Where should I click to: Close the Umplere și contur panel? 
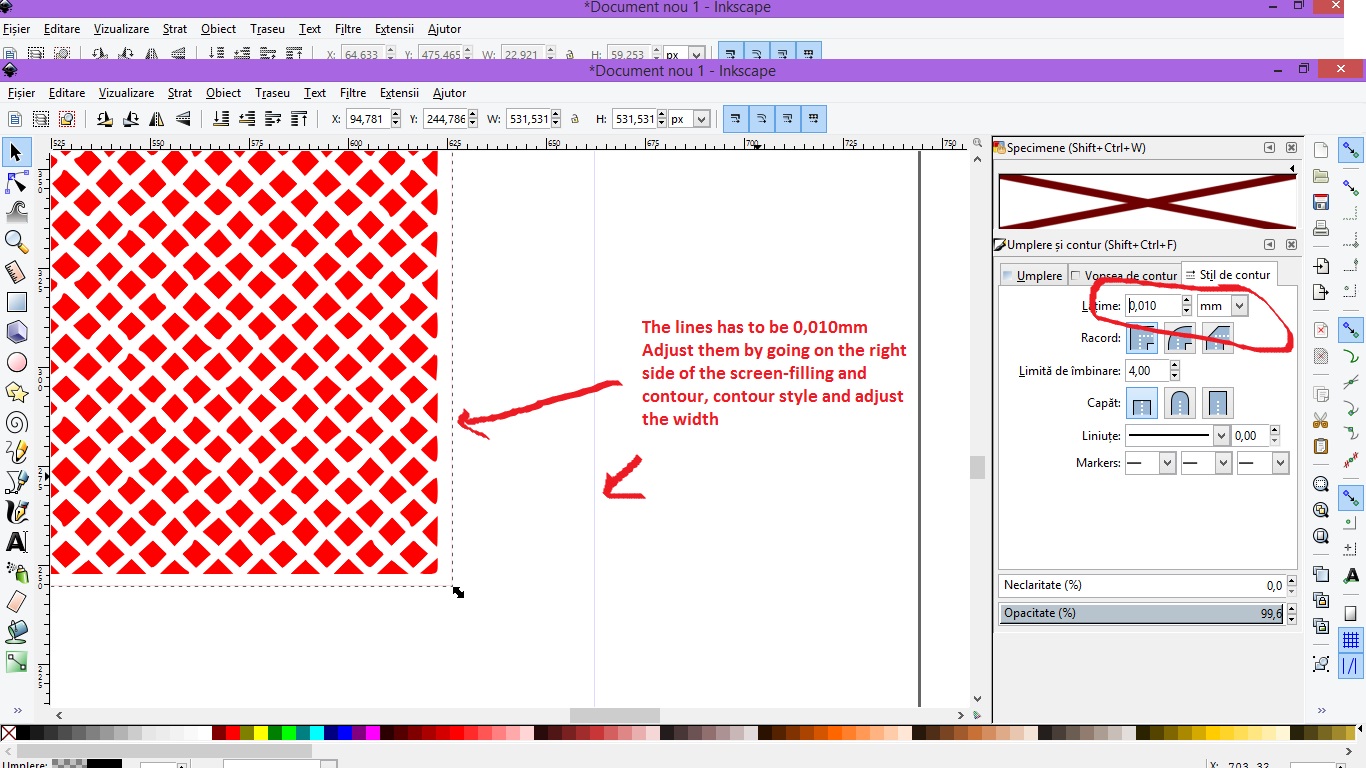[1291, 245]
